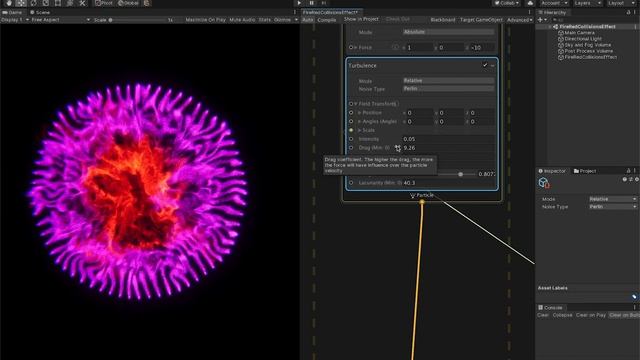Toggle Mute Audio in Game view

click(x=242, y=20)
